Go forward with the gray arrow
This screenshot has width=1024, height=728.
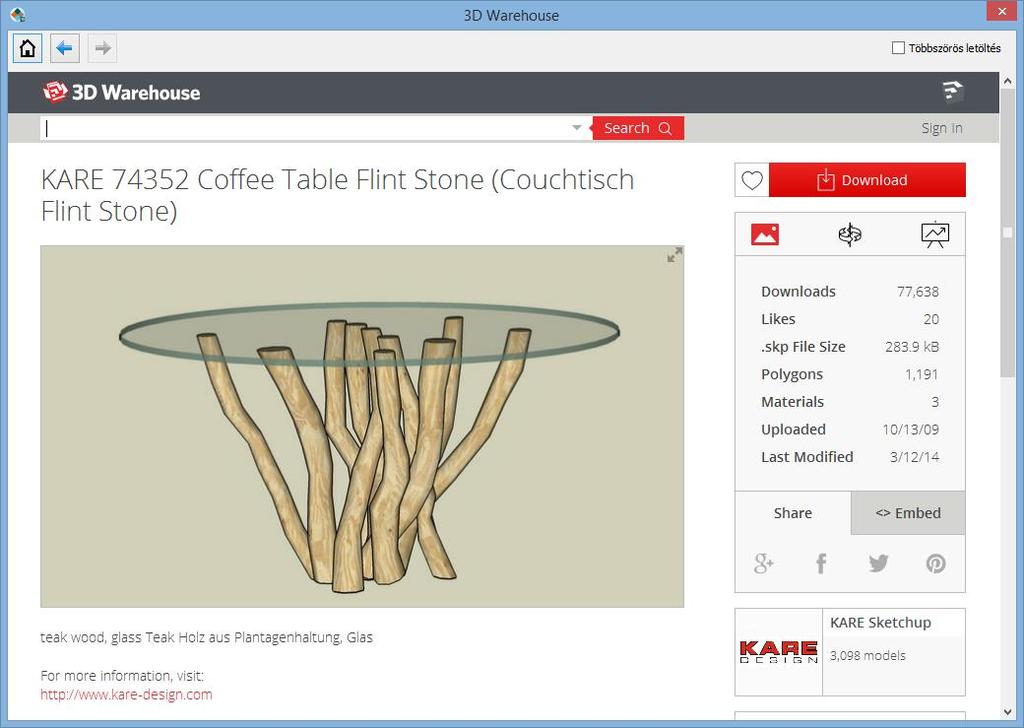[103, 48]
